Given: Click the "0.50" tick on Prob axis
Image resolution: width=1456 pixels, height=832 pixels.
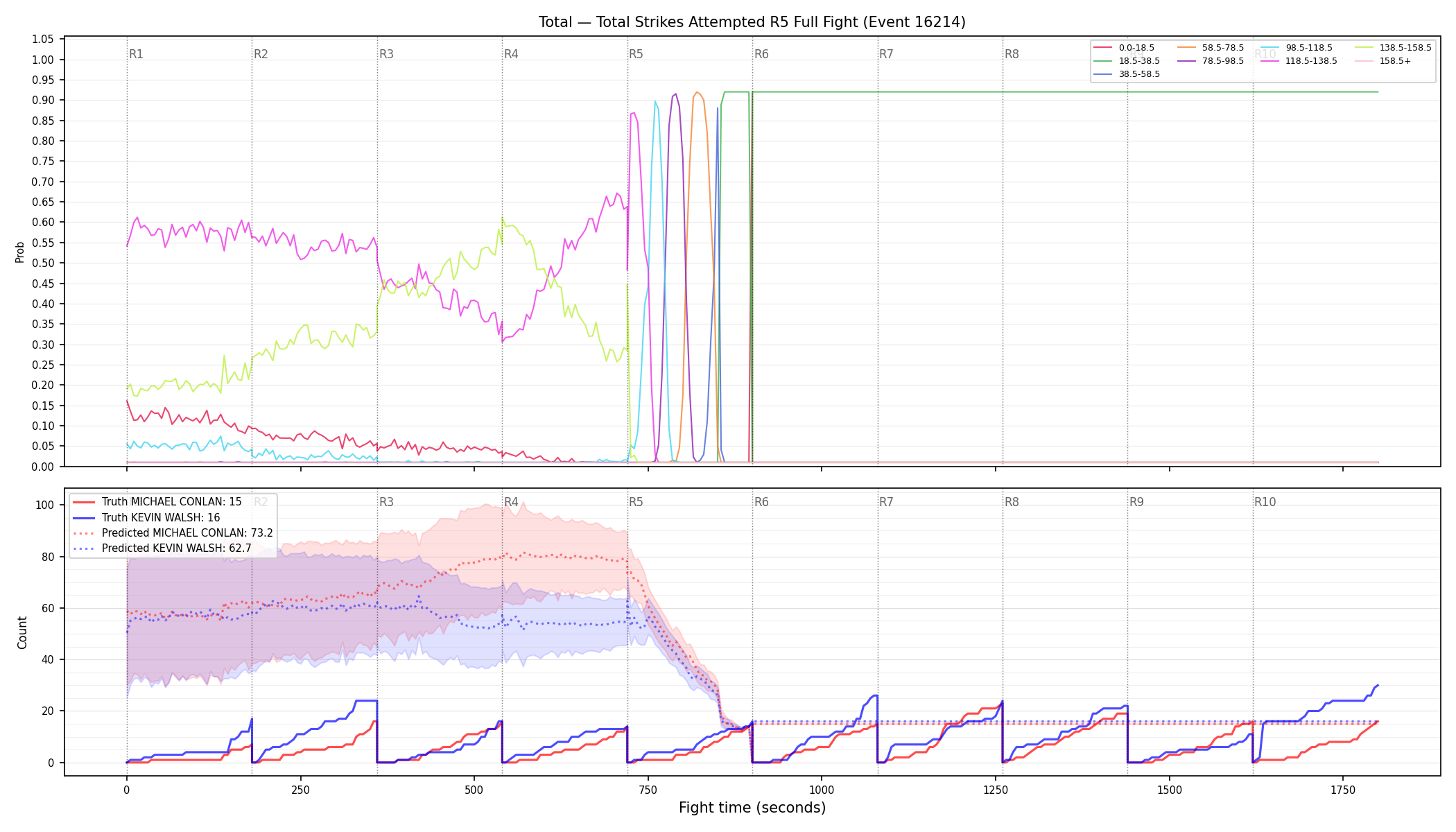Looking at the screenshot, I should pyautogui.click(x=43, y=263).
